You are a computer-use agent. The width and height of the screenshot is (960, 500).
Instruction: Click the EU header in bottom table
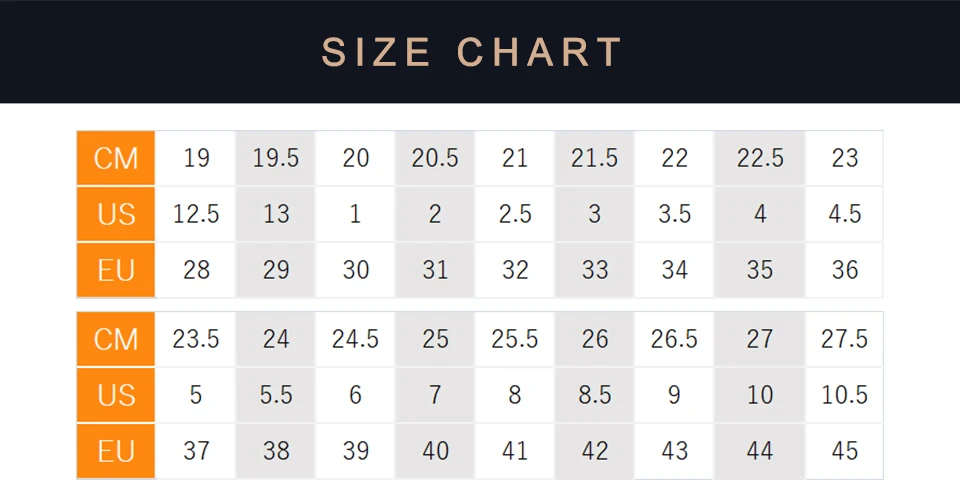click(x=116, y=451)
